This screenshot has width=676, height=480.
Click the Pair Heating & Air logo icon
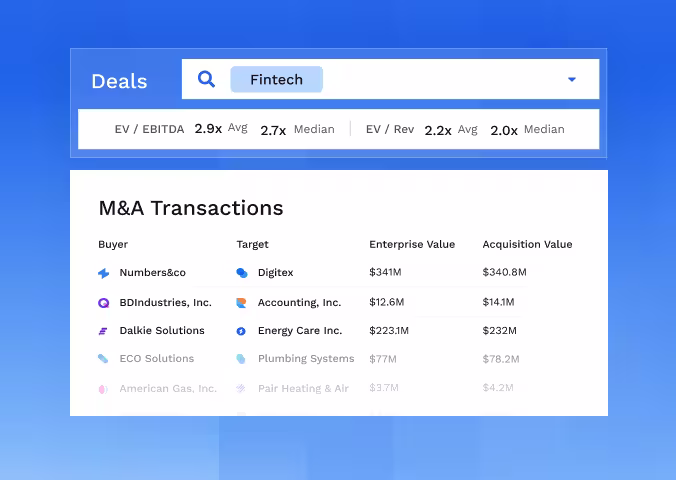click(241, 389)
